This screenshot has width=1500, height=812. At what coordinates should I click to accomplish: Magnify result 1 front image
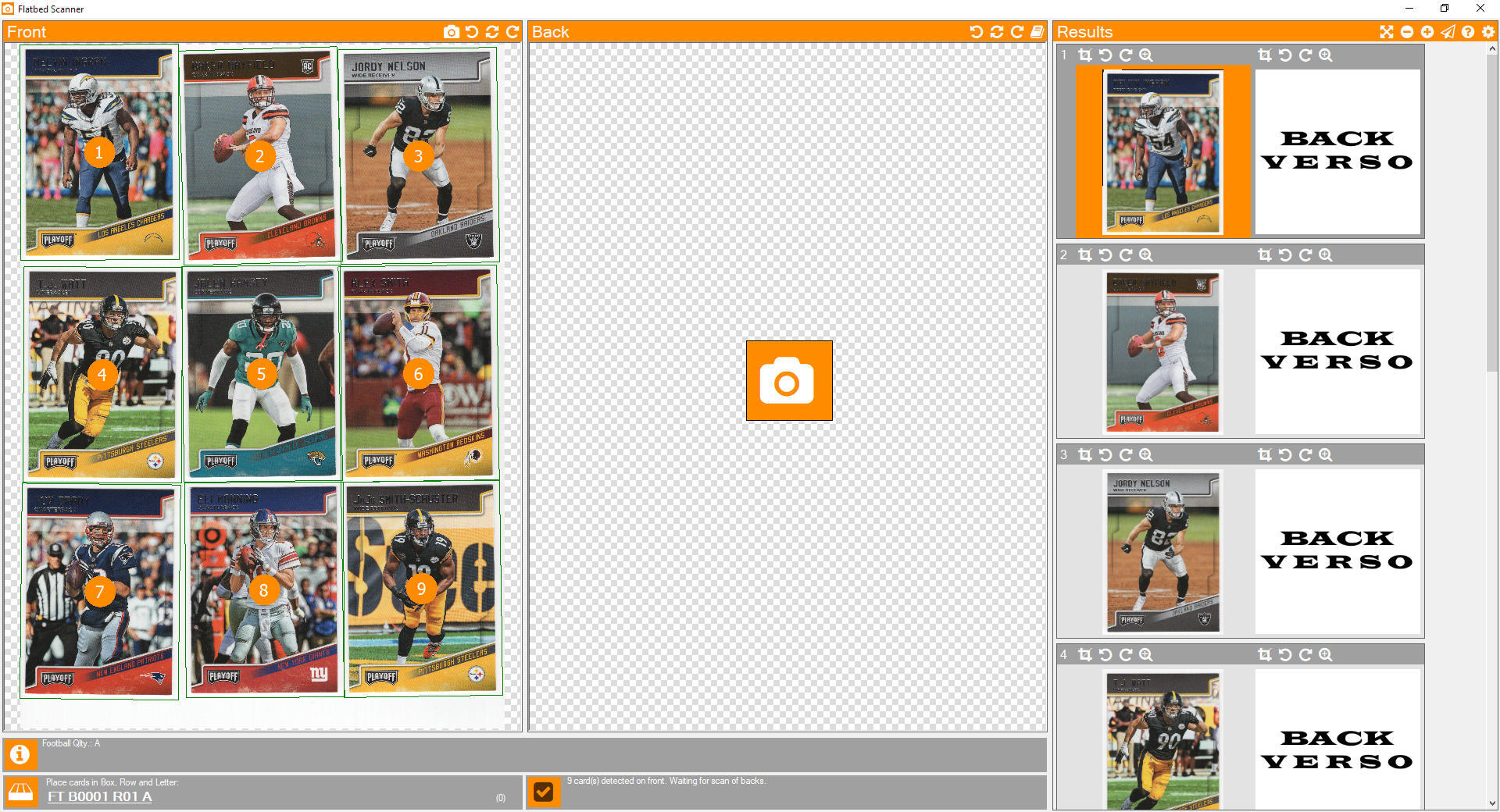[x=1146, y=55]
